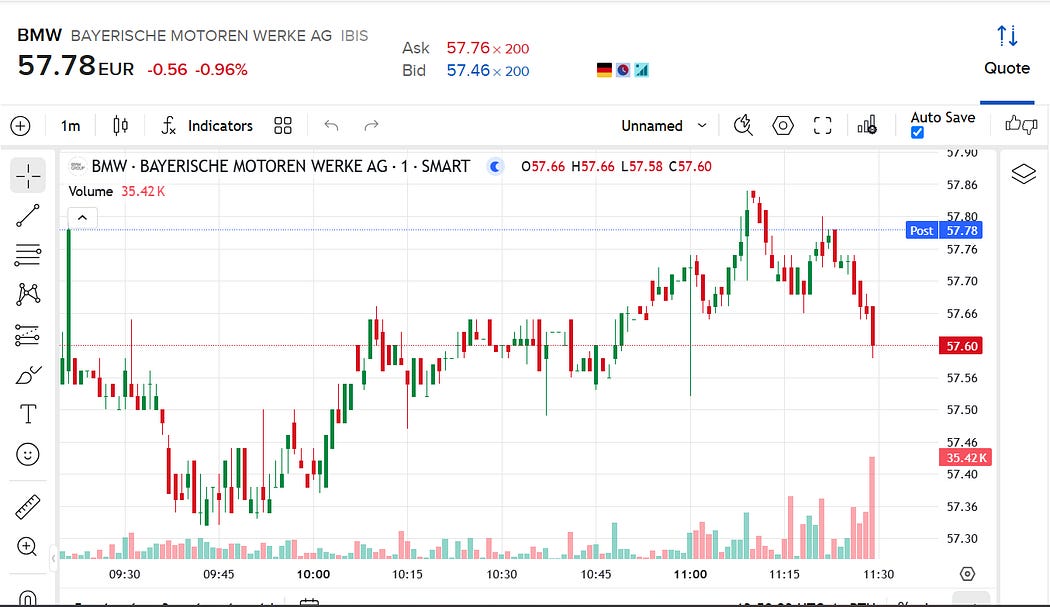Viewport: 1050px width, 607px height.
Task: Open the 1m interval selector
Action: [70, 125]
